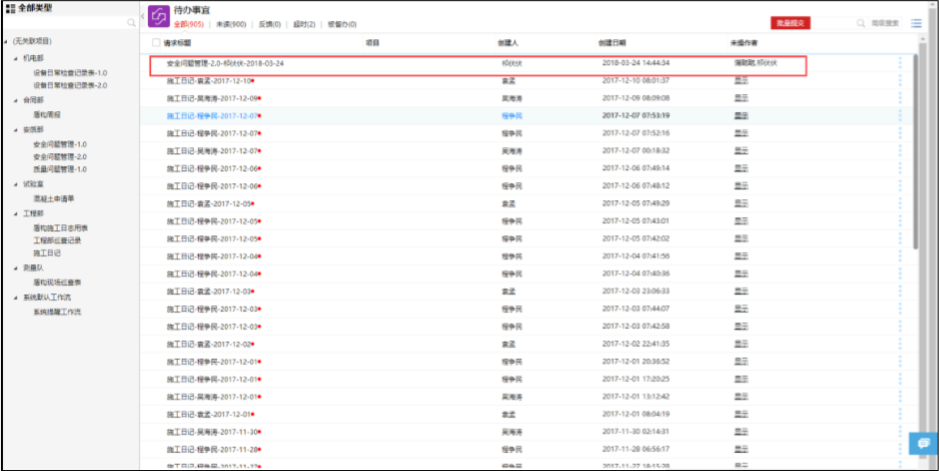This screenshot has width=939, height=471.
Task: Open more-options dots for the 08:09:08 row
Action: tap(899, 98)
